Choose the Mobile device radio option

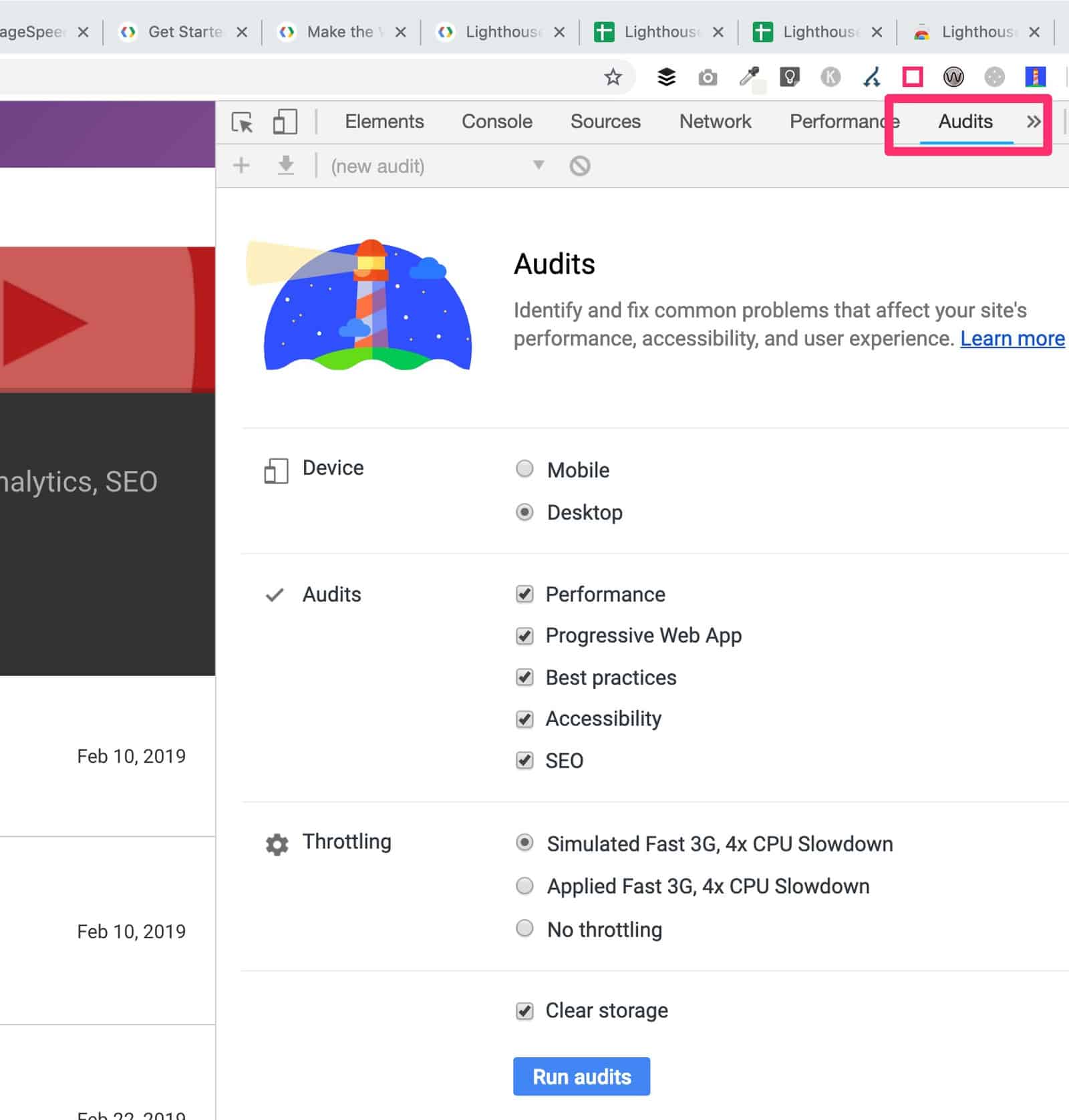525,470
